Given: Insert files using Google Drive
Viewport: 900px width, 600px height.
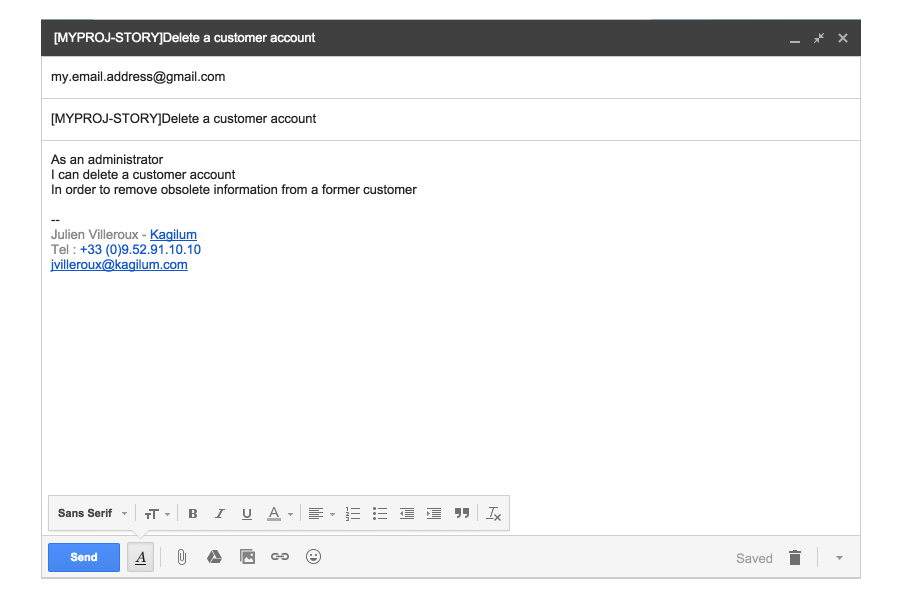Looking at the screenshot, I should [214, 556].
